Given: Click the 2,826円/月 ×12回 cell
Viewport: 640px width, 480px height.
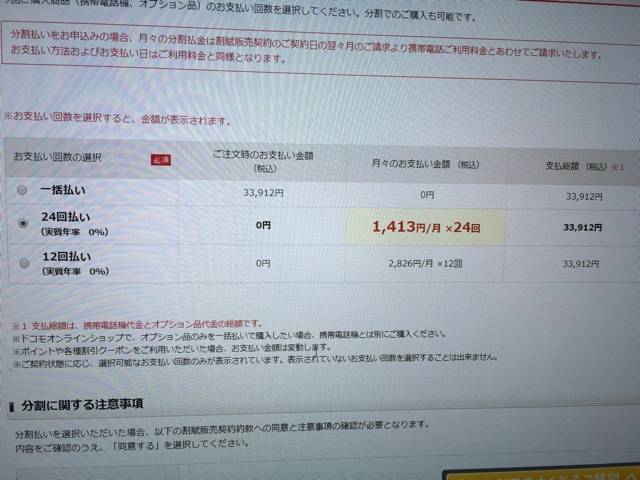Looking at the screenshot, I should click(x=425, y=264).
